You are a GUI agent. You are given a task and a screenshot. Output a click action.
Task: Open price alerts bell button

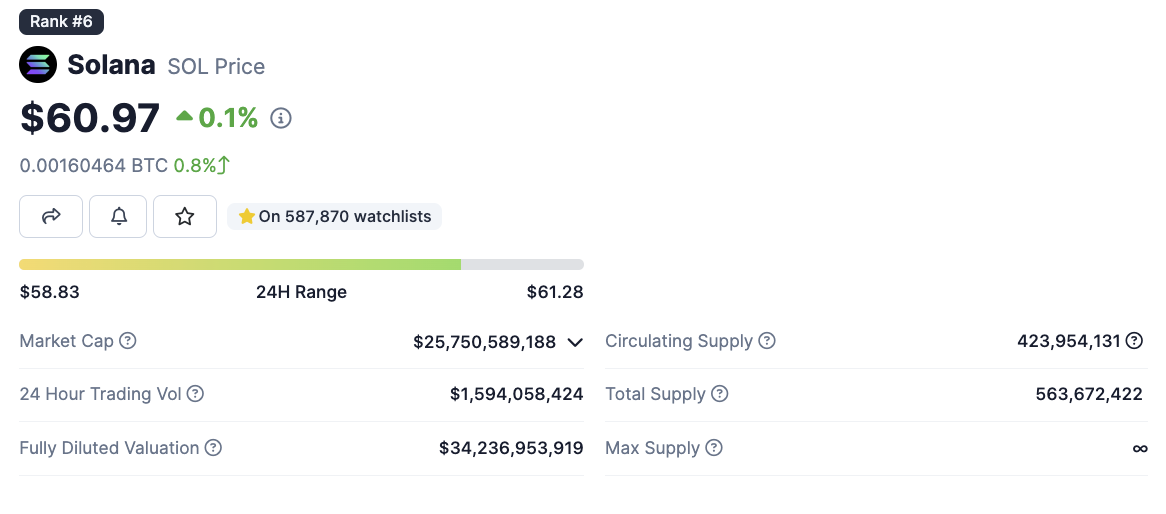pos(118,216)
